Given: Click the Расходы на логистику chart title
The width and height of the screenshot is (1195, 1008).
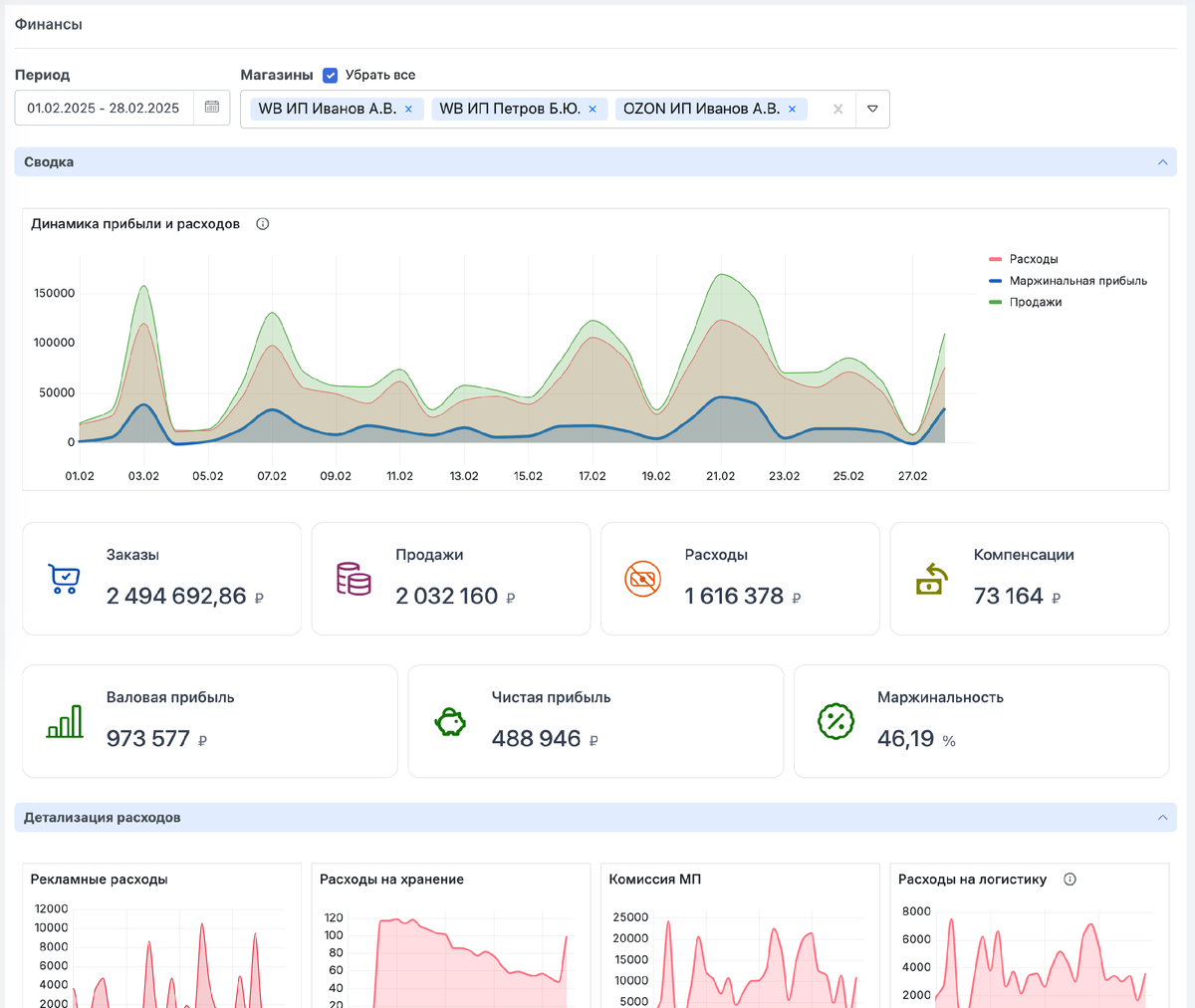Looking at the screenshot, I should 973,880.
